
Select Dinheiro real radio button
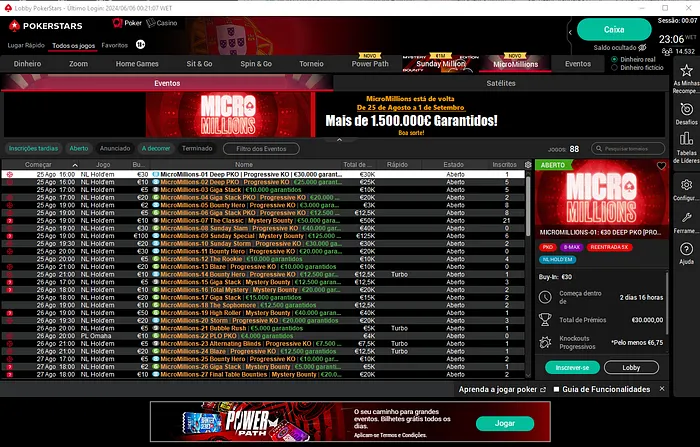614,59
